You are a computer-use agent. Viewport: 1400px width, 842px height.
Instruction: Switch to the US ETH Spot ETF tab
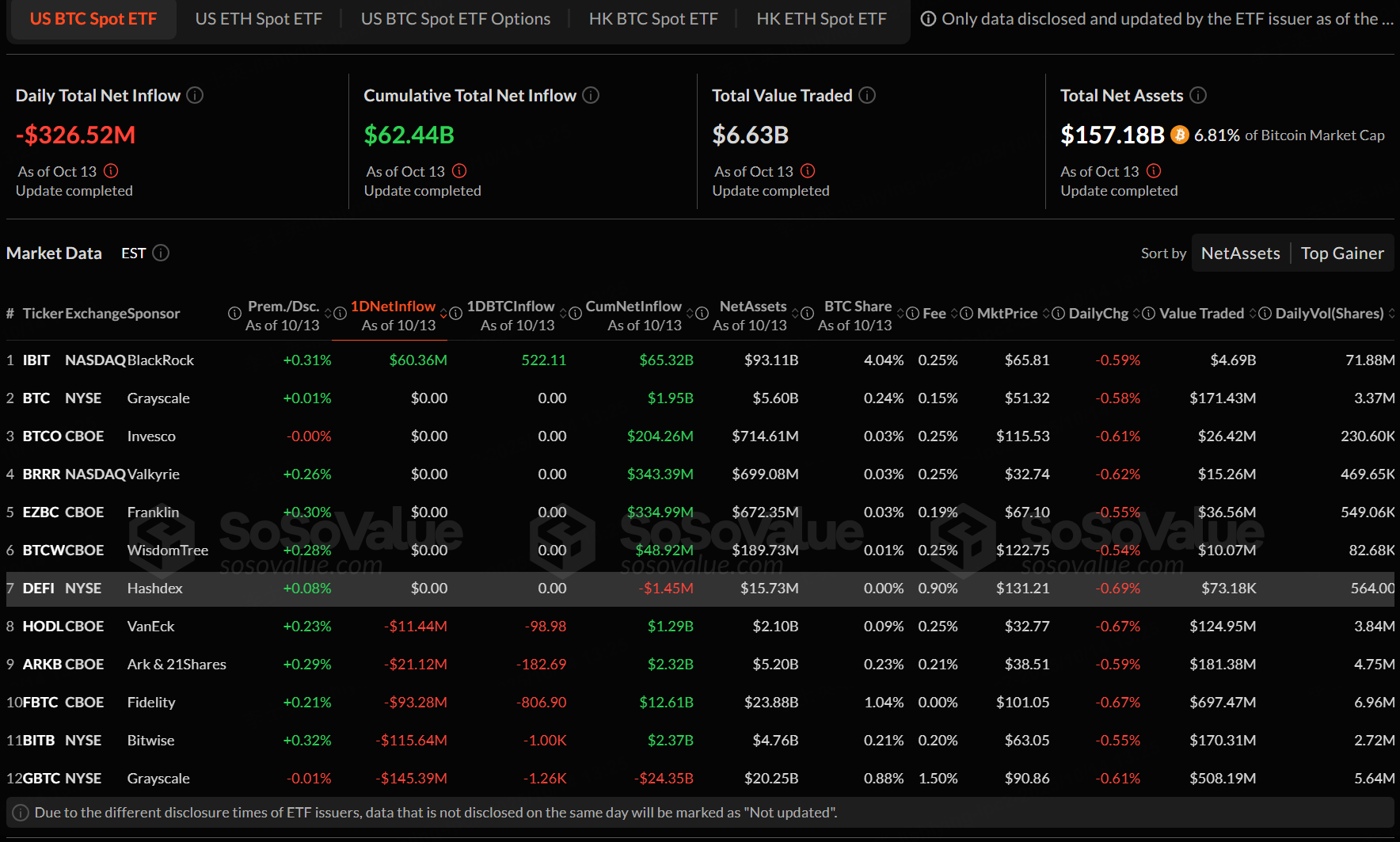tap(259, 19)
